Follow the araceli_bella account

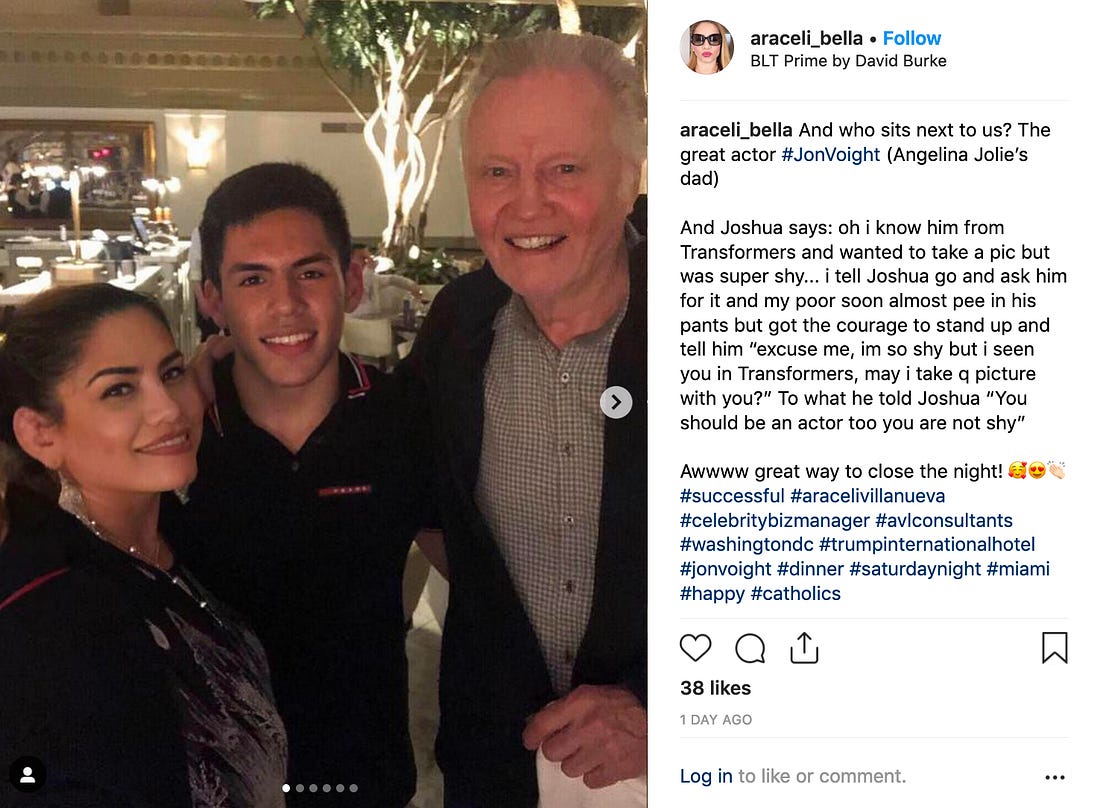(911, 39)
